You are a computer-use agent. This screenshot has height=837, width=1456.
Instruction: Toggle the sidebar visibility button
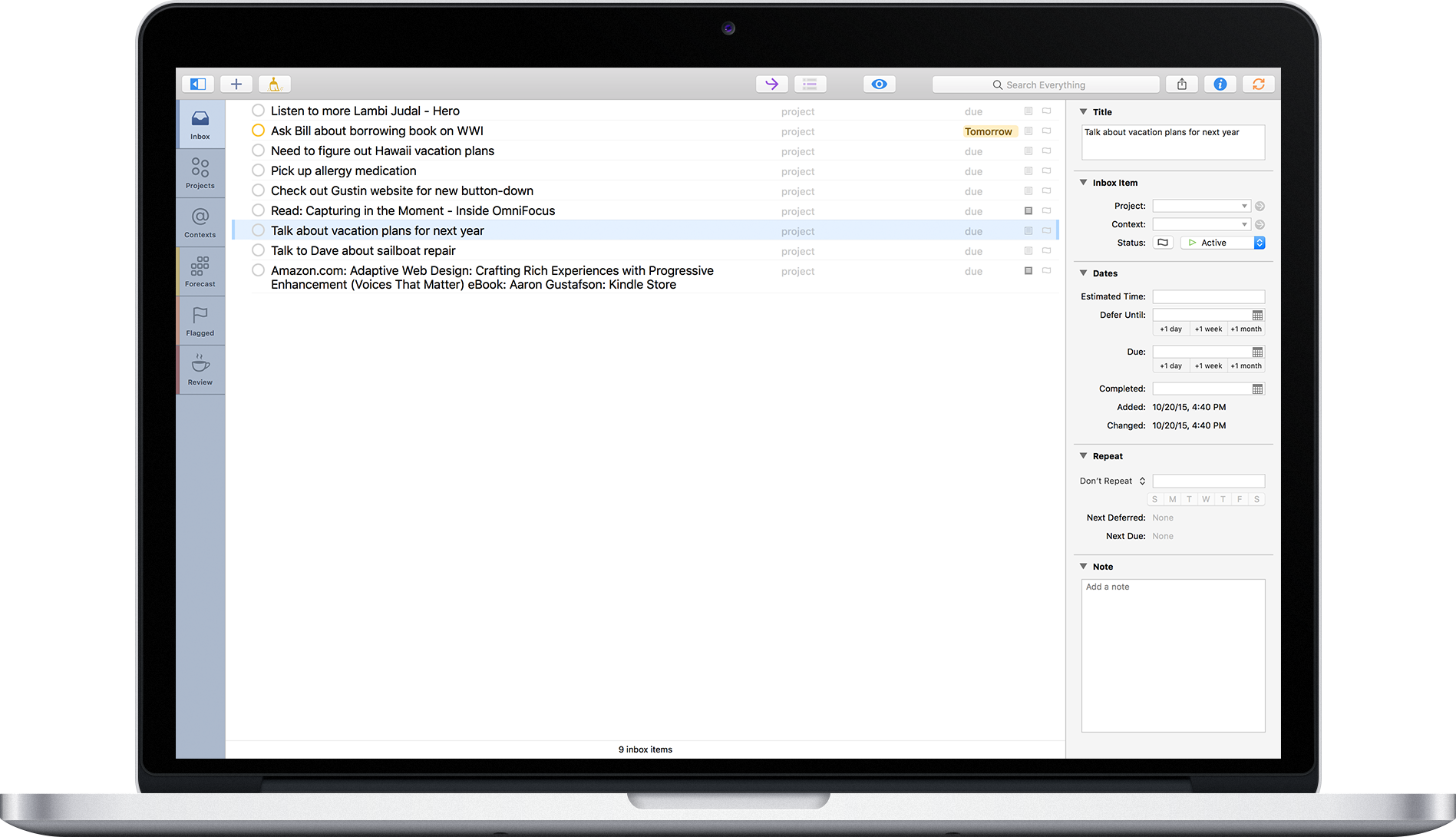click(198, 84)
